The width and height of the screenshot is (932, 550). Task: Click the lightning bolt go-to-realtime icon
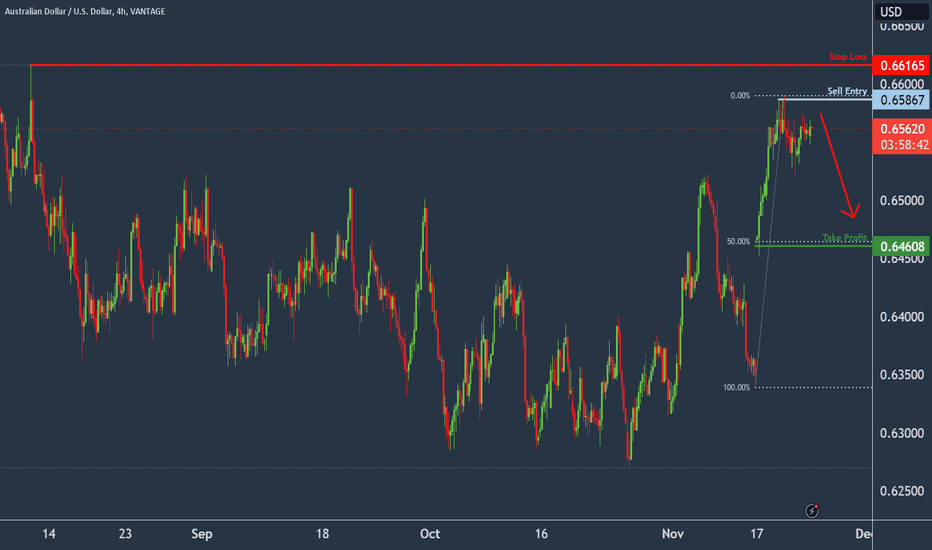point(812,511)
